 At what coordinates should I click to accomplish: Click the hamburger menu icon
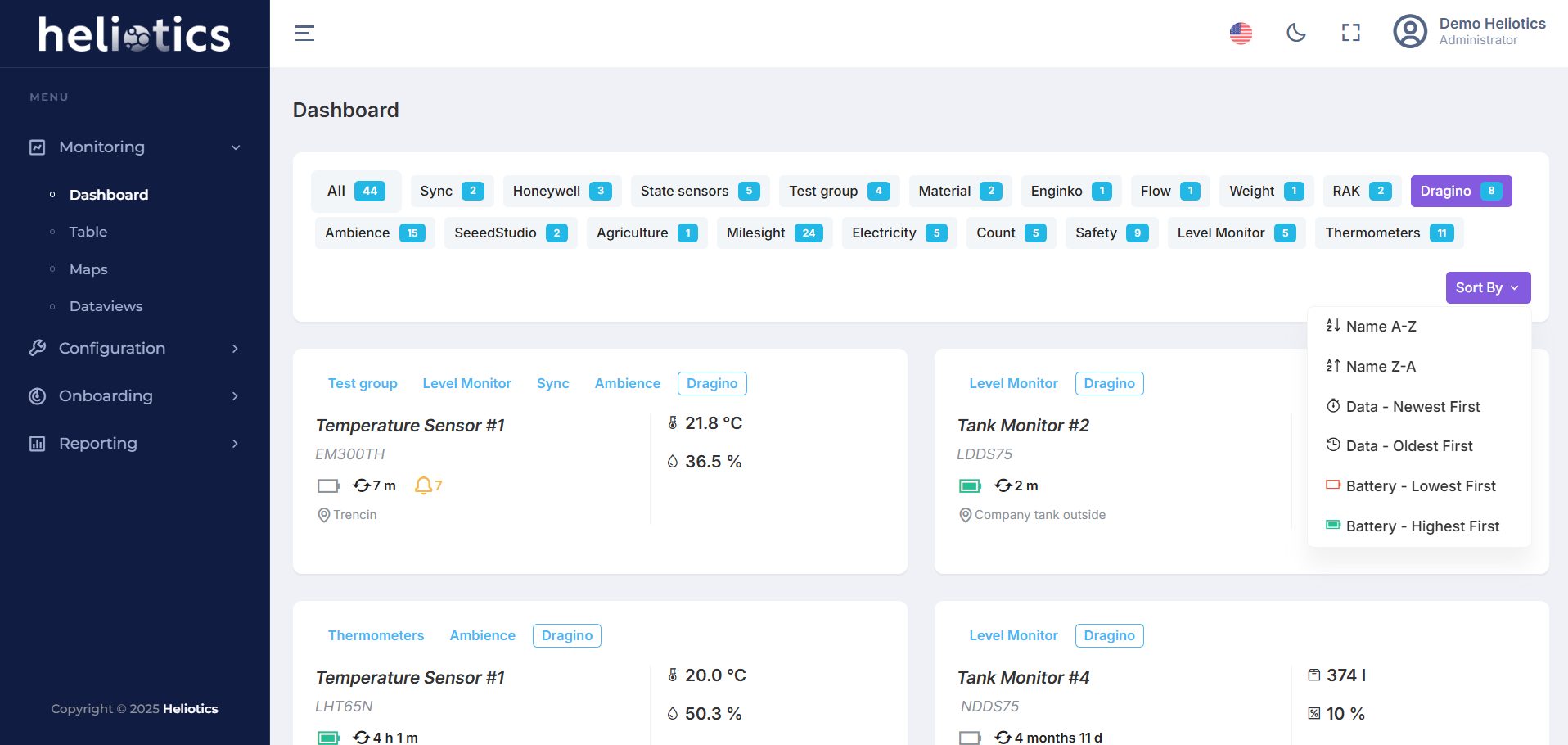[x=304, y=34]
